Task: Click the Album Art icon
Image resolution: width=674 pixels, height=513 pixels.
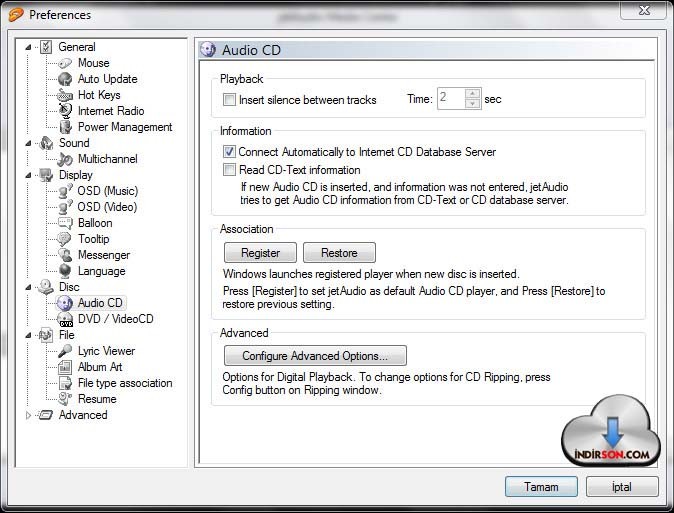Action: point(65,367)
